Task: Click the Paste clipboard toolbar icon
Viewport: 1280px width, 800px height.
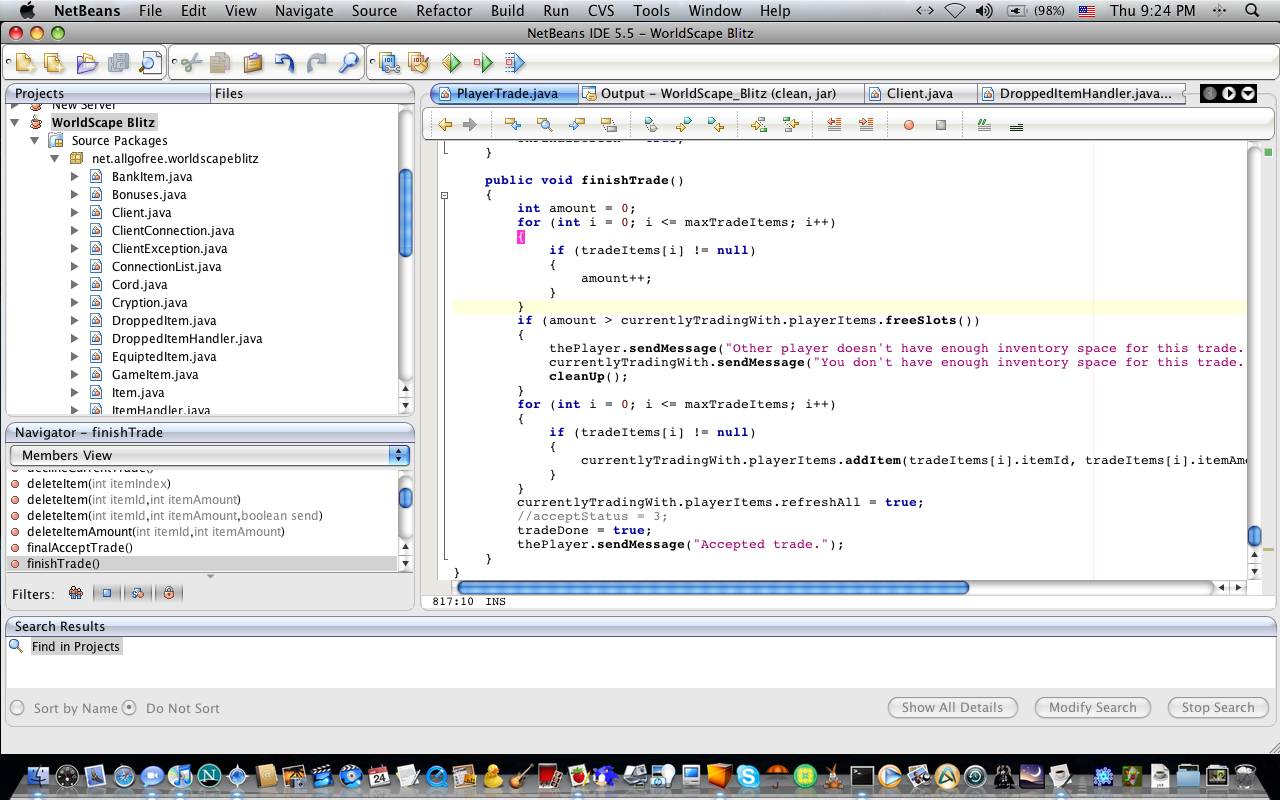Action: coord(253,63)
